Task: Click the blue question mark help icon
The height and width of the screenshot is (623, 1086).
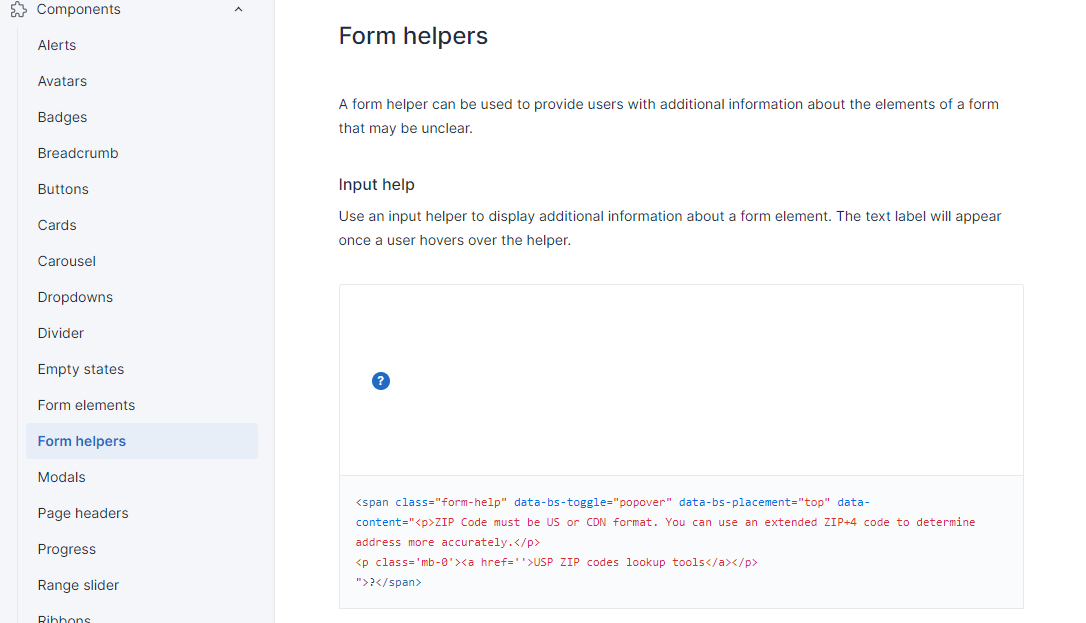Action: click(381, 381)
